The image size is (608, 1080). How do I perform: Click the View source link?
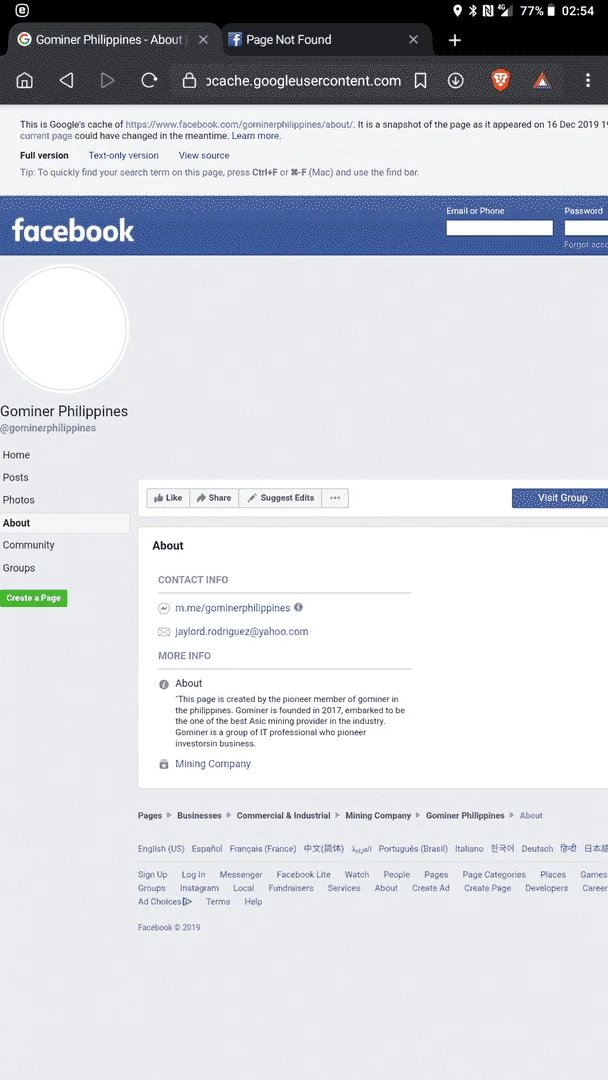pyautogui.click(x=204, y=156)
